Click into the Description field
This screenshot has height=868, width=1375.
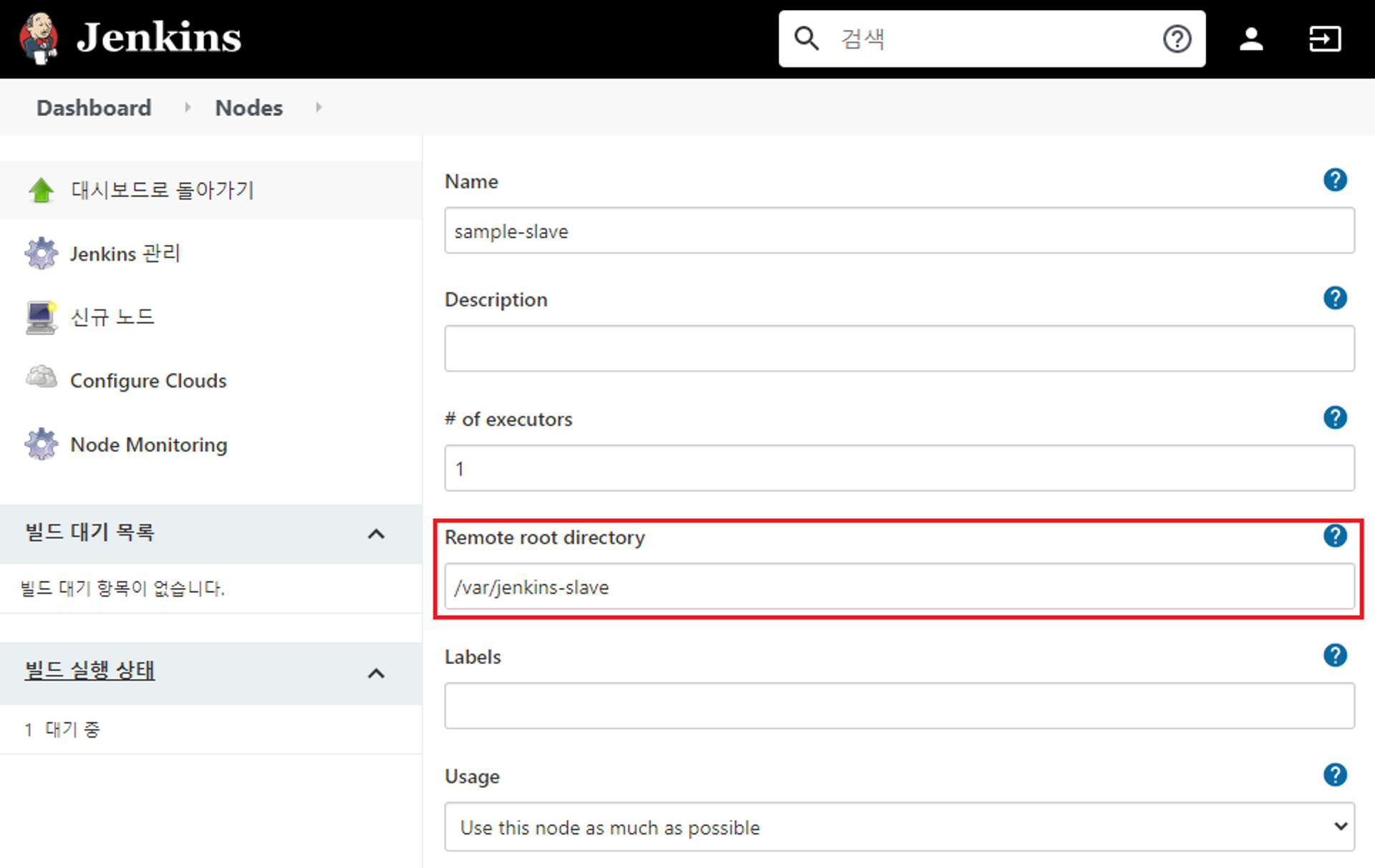(x=899, y=349)
